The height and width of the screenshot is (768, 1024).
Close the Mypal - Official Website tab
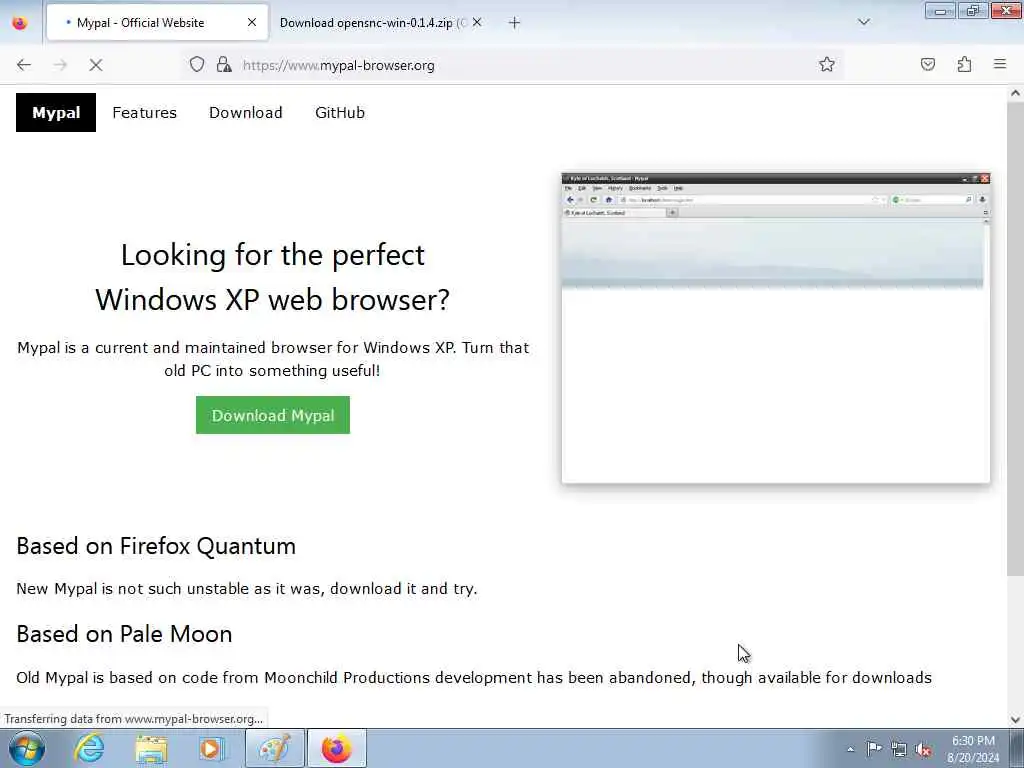pos(252,22)
